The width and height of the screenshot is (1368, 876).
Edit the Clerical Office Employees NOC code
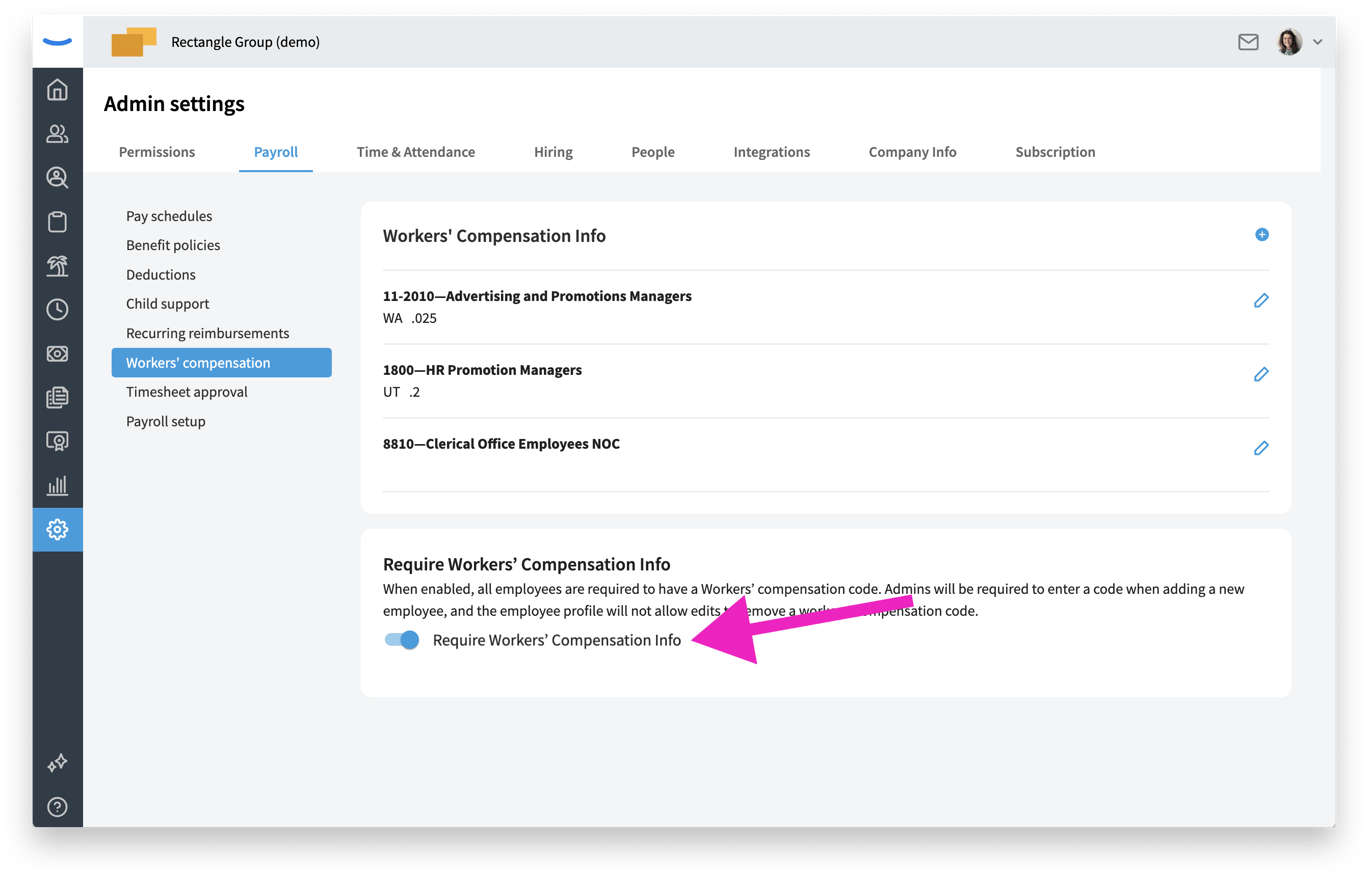pos(1261,449)
